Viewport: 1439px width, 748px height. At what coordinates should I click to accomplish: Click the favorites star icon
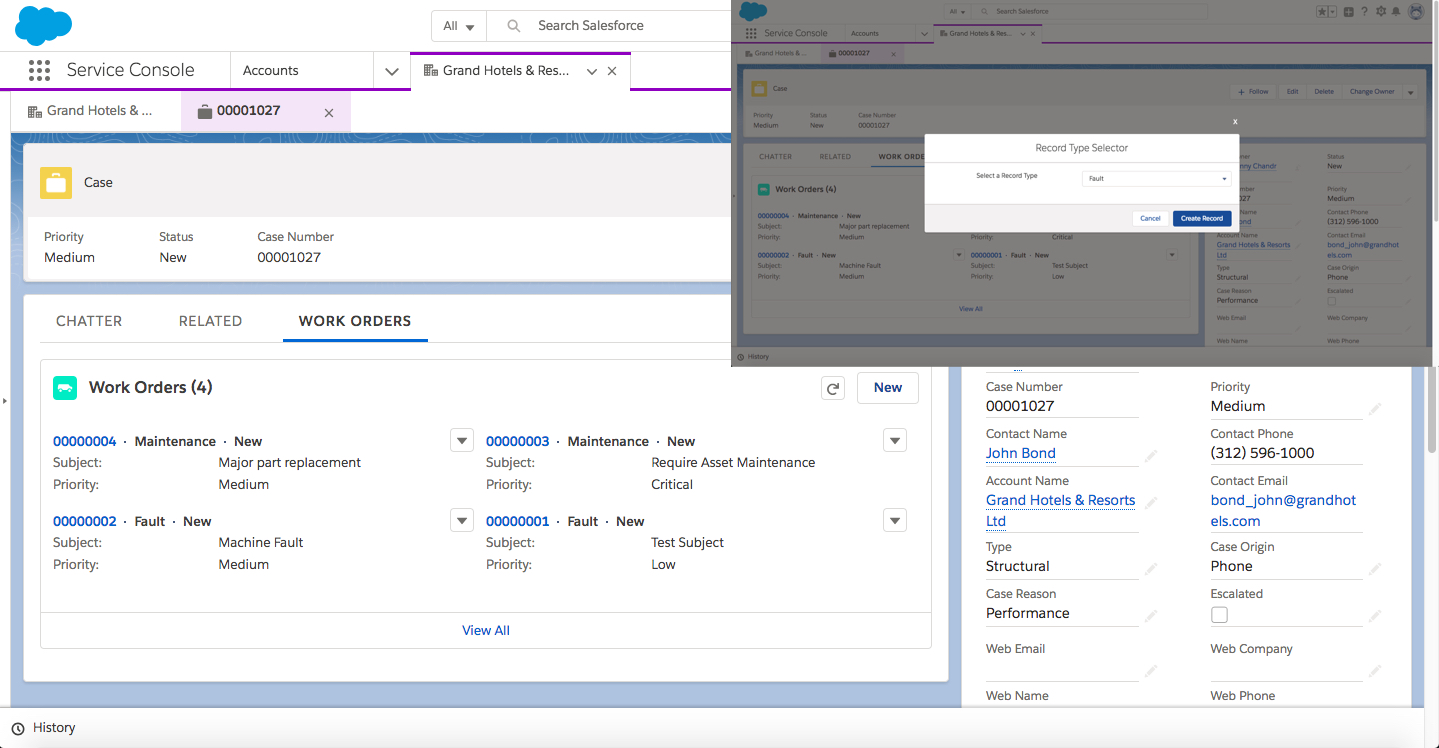tap(1322, 11)
